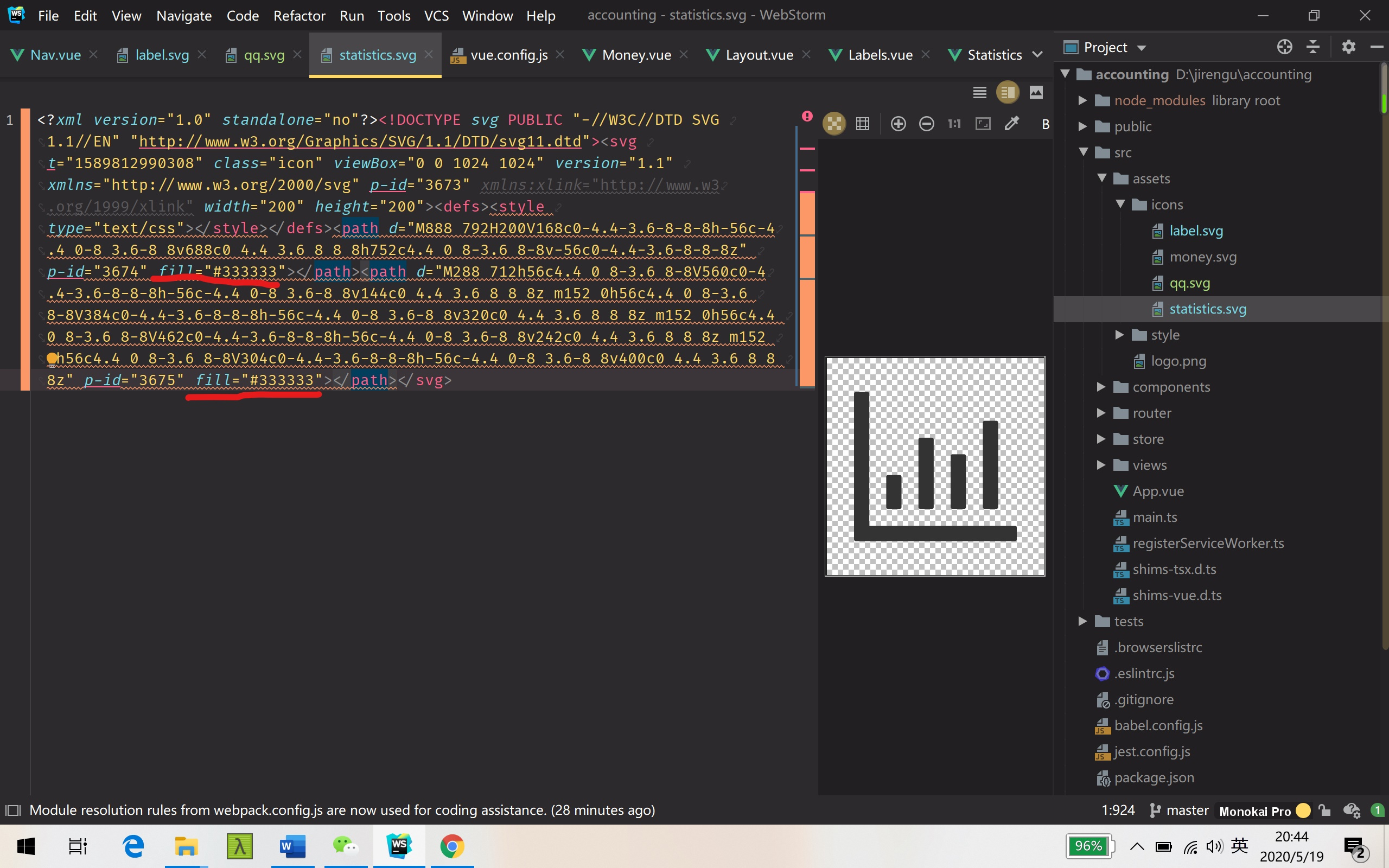Open money.svg in the project tree
Screen dimensions: 1389x868
click(1202, 257)
